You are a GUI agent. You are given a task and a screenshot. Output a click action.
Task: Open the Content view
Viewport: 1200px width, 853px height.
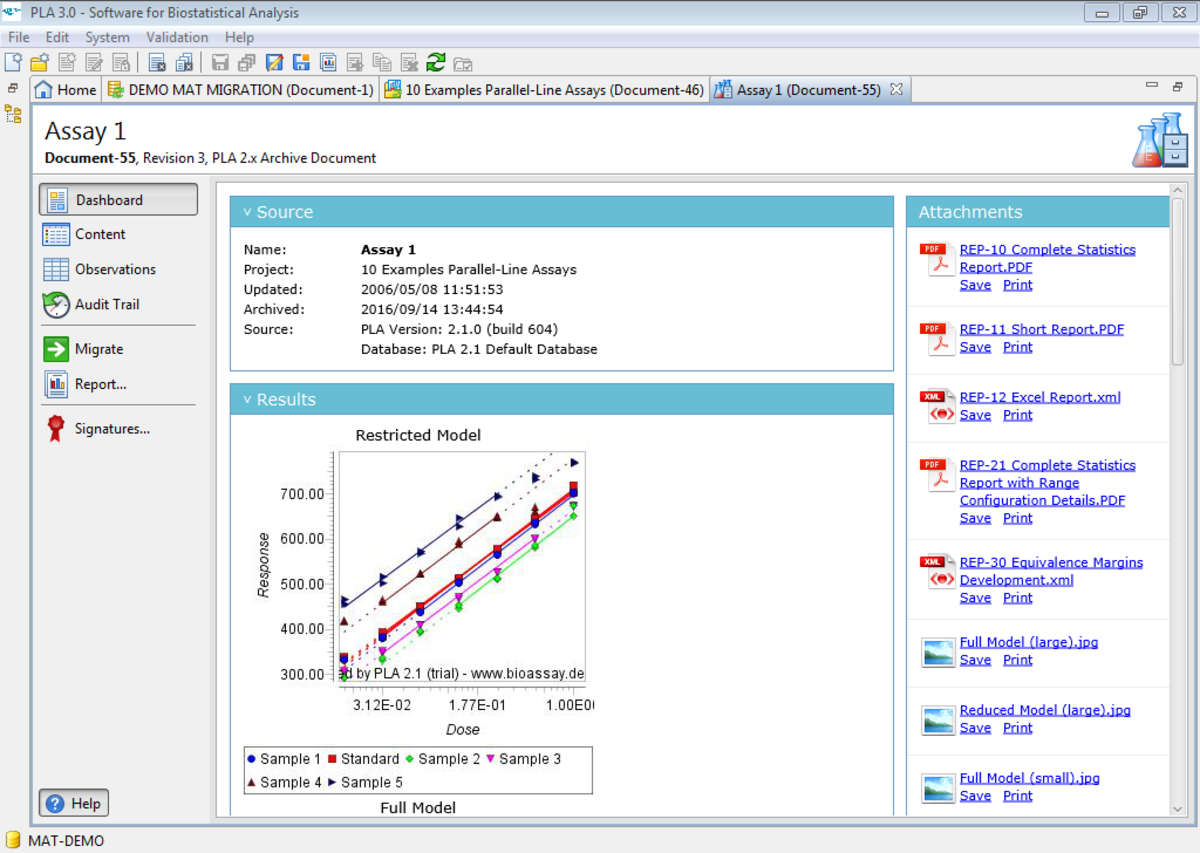click(x=118, y=234)
